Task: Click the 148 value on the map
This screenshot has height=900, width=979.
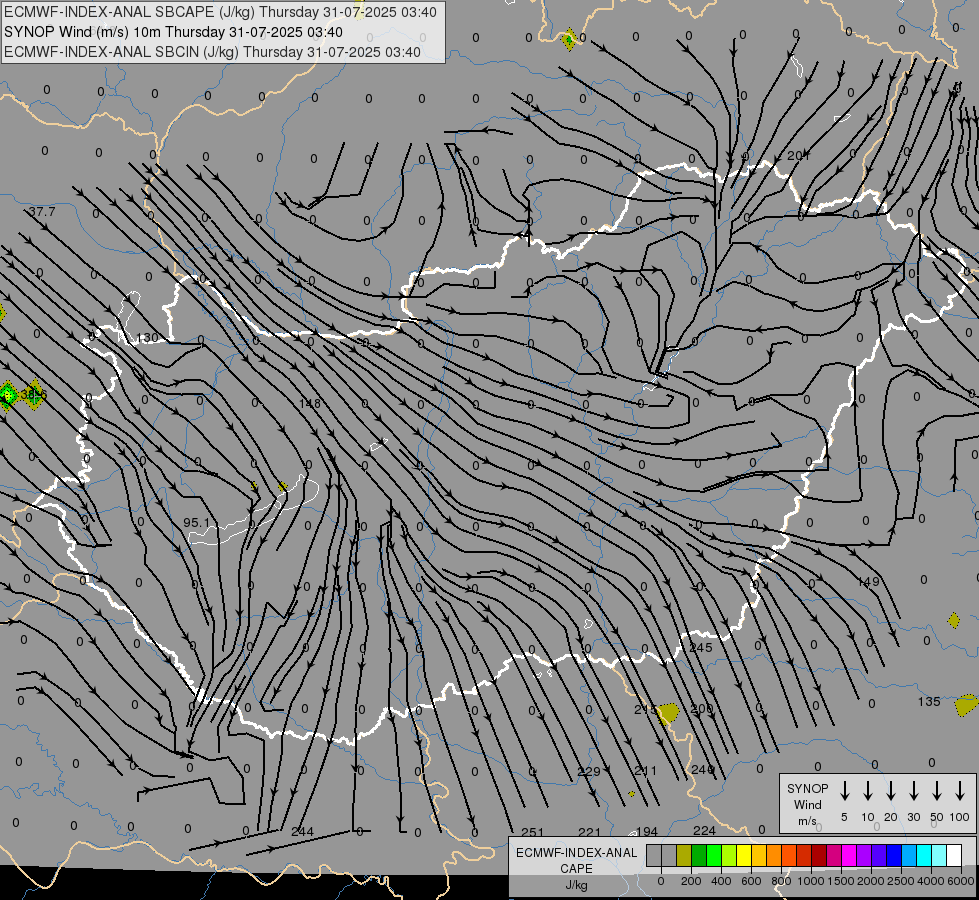Action: pos(310,403)
